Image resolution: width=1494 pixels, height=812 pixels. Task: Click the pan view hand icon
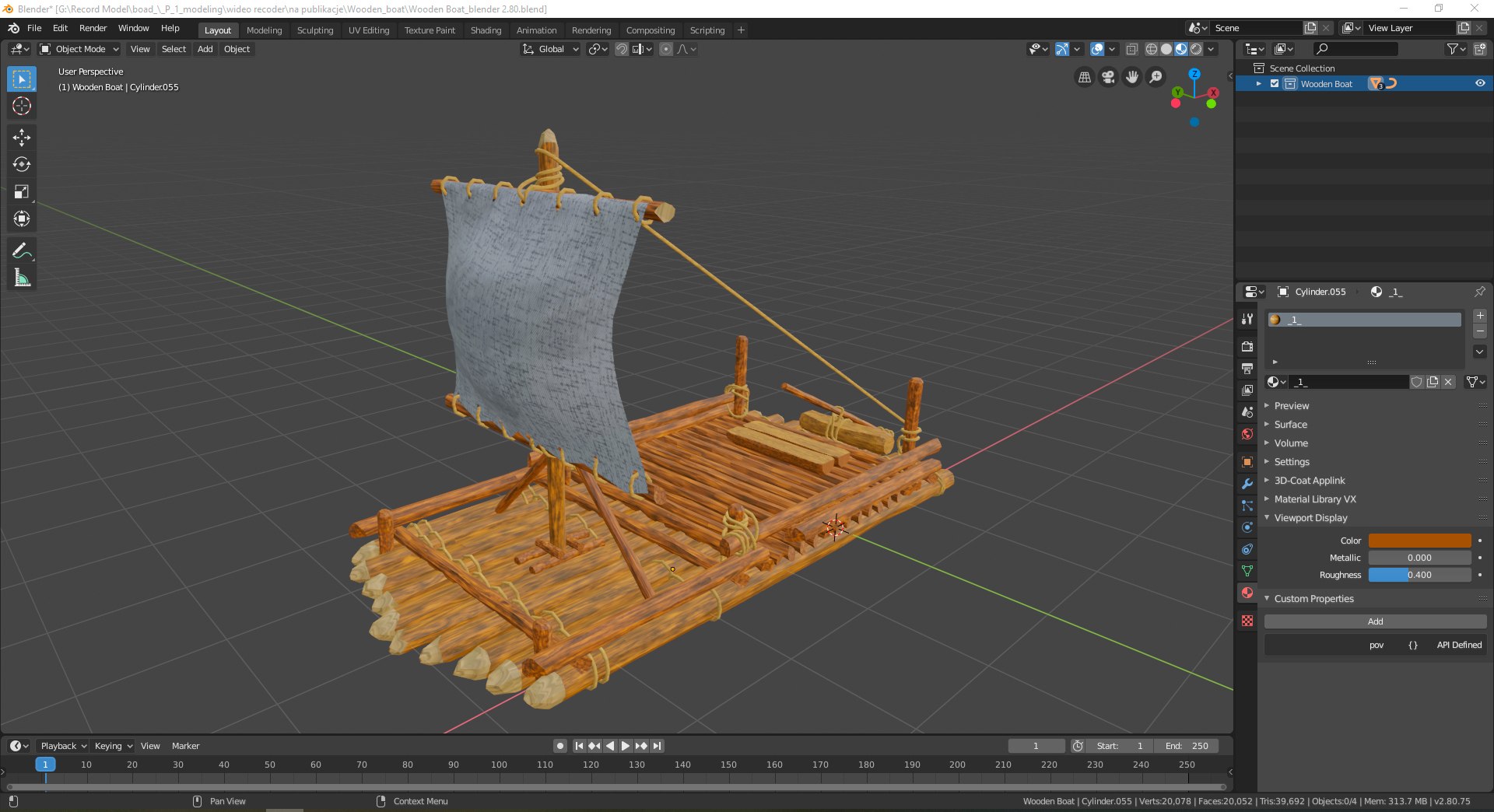1132,77
